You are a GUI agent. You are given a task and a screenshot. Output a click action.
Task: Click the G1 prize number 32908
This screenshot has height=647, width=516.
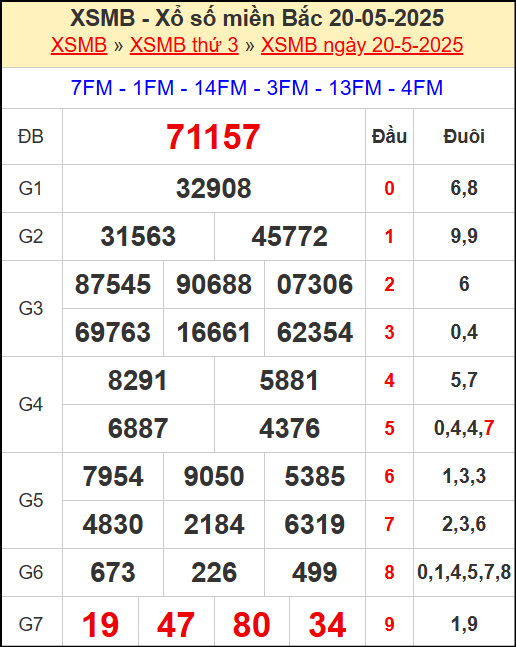[213, 189]
